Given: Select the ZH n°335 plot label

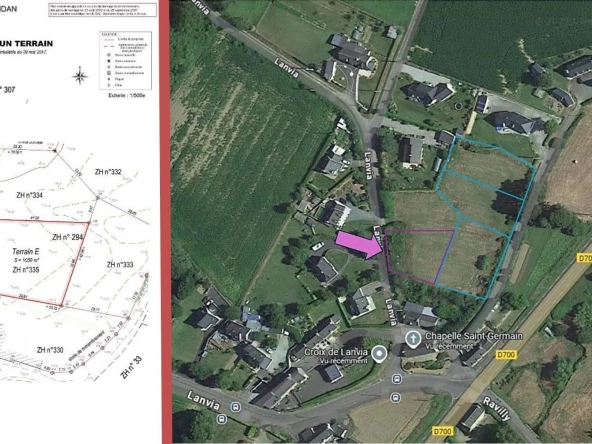Looking at the screenshot, I should pos(26,270).
